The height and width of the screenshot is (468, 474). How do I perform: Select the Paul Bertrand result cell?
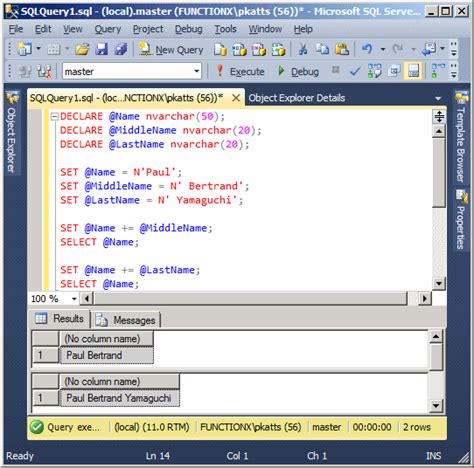pyautogui.click(x=107, y=355)
